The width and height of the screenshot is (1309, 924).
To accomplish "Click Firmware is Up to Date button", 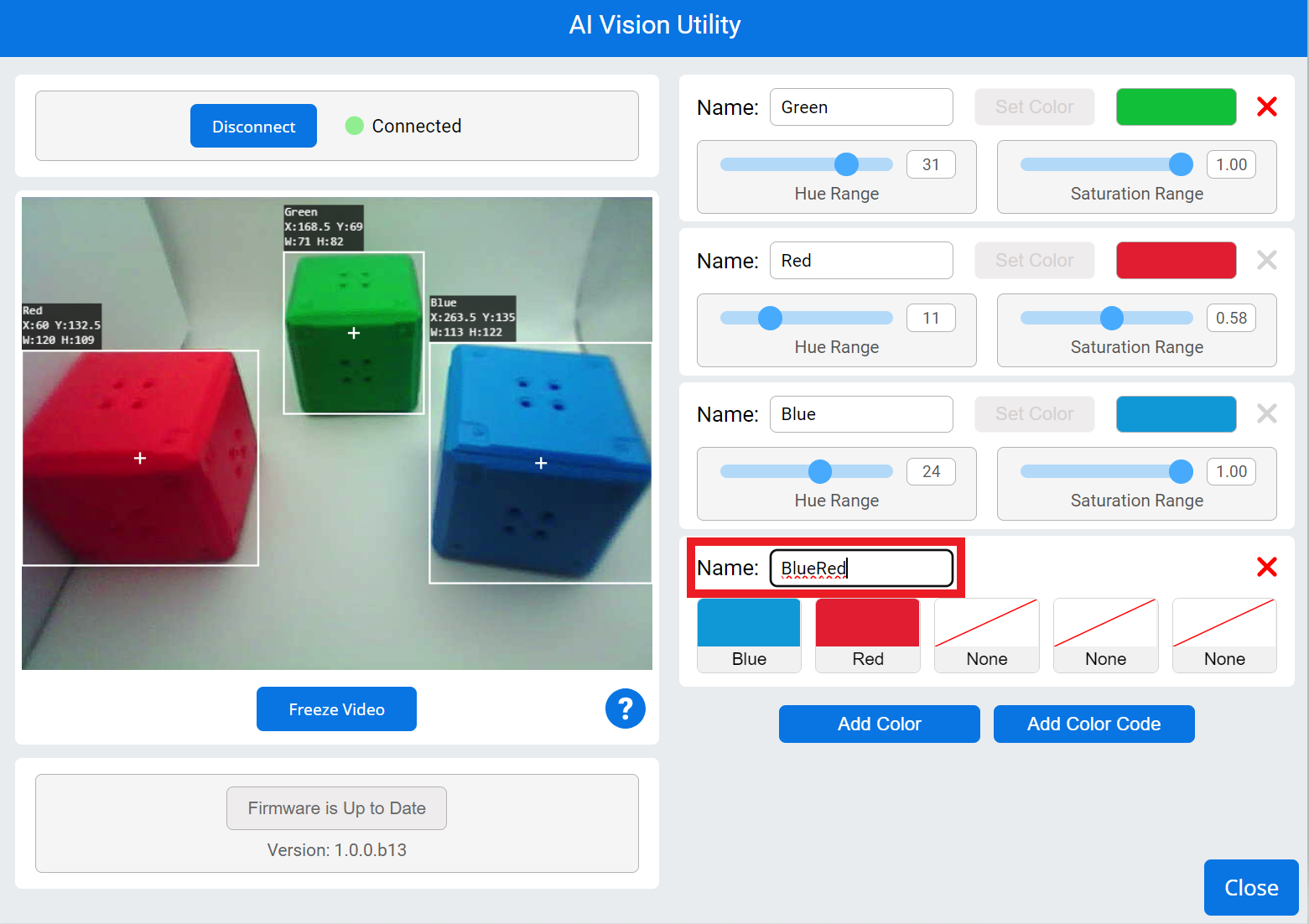I will coord(336,808).
